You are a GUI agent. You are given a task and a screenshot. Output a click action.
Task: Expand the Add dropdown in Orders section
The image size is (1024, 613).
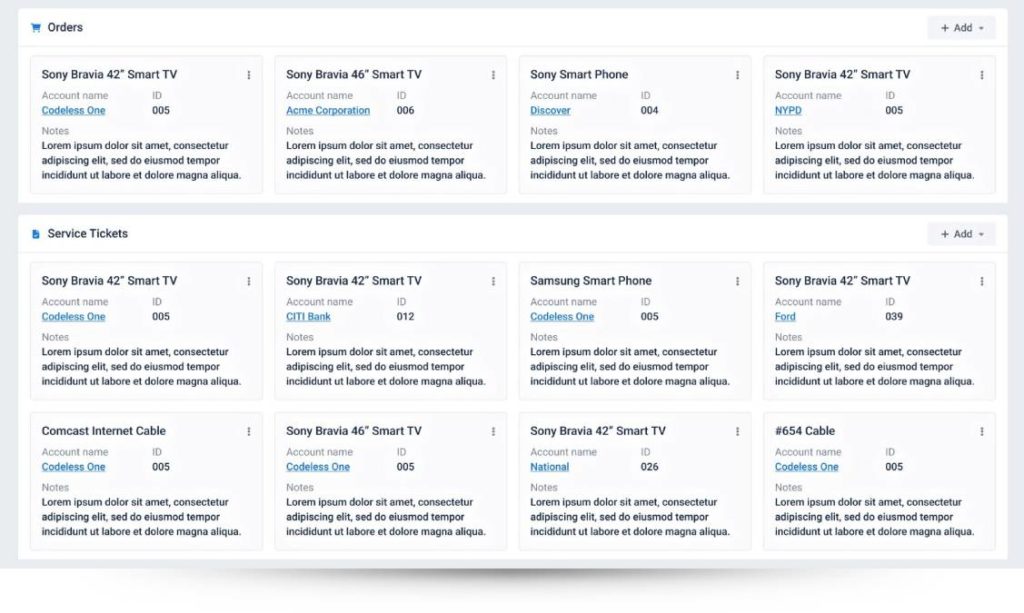961,28
